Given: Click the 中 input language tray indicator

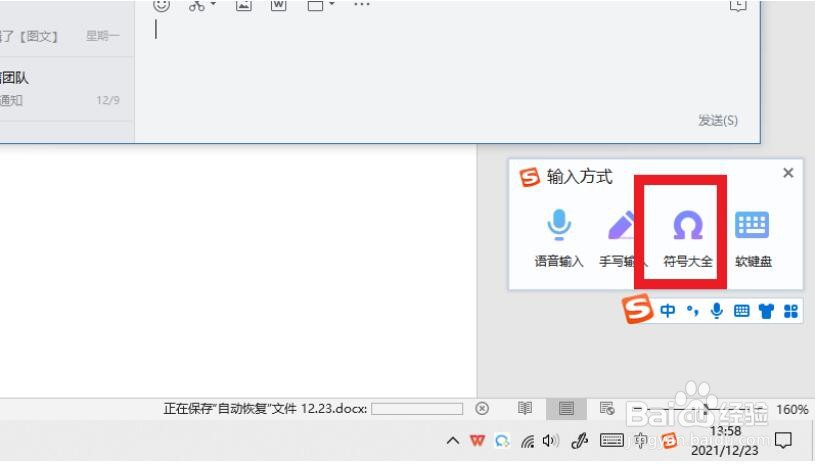Looking at the screenshot, I should click(x=640, y=441).
